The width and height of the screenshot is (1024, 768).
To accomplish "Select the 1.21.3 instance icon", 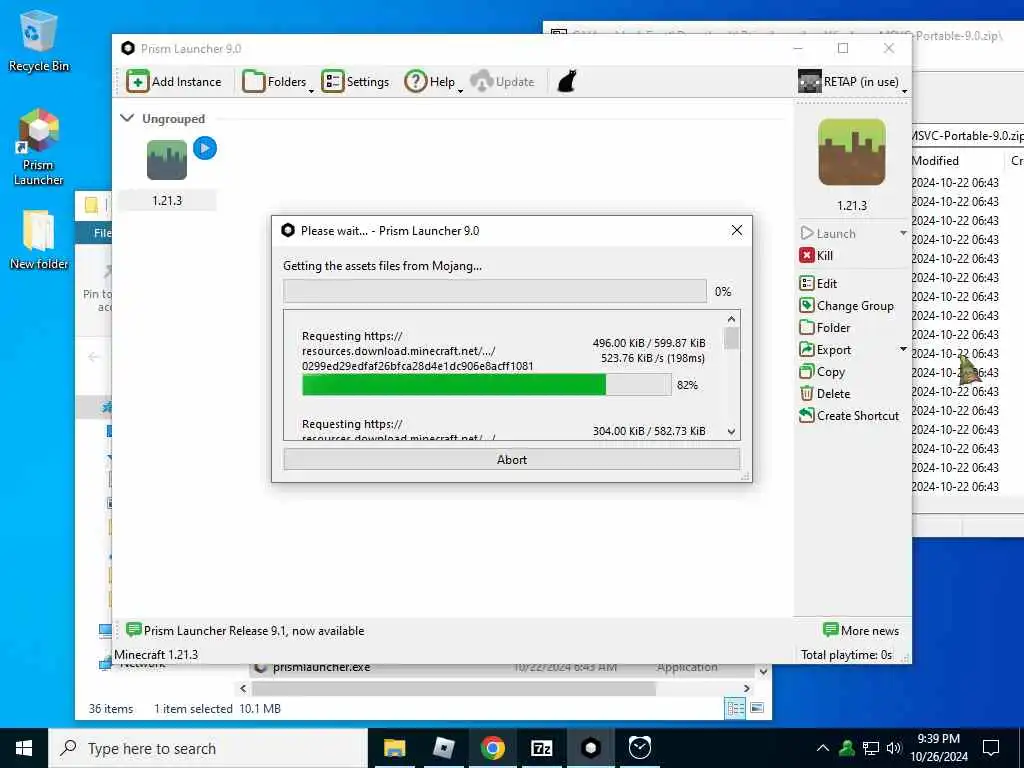I will point(167,160).
